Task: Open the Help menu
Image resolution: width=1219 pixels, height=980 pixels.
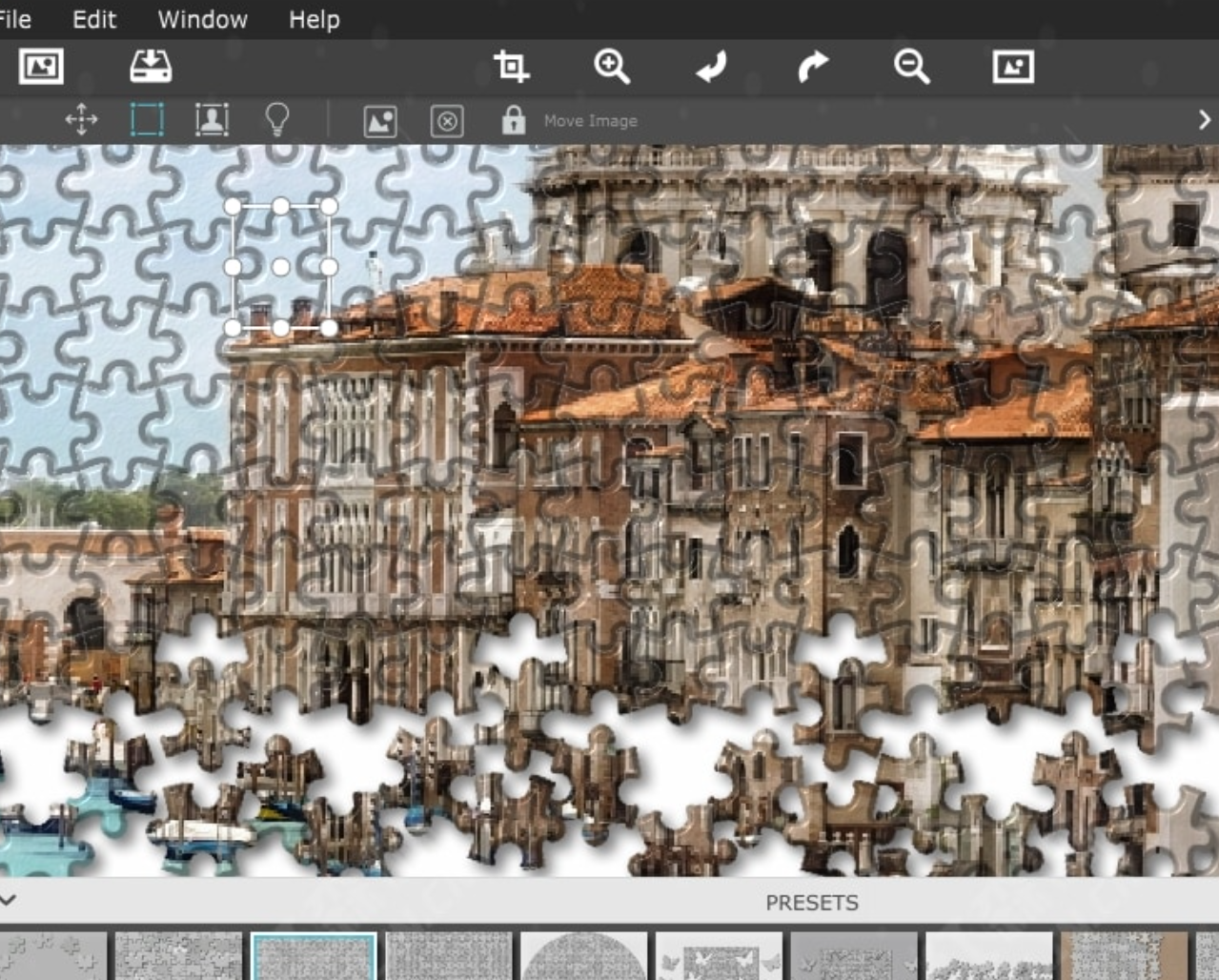Action: 314,19
